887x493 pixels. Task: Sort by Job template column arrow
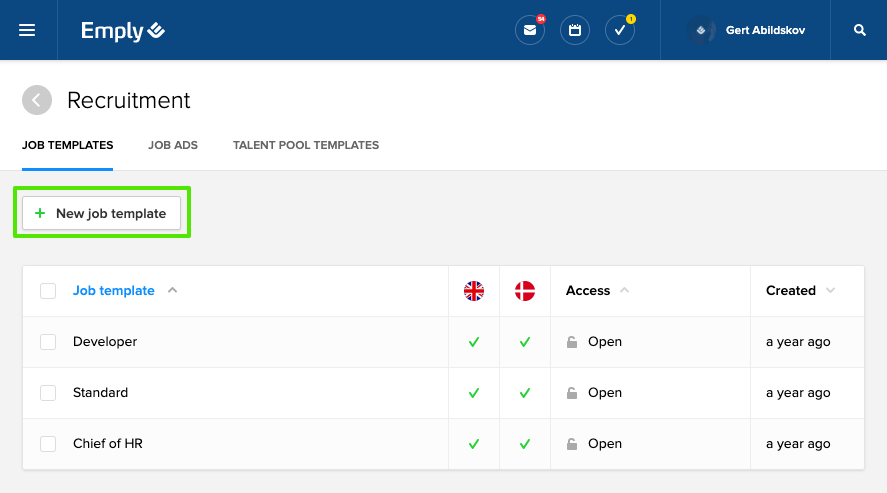[x=173, y=290]
